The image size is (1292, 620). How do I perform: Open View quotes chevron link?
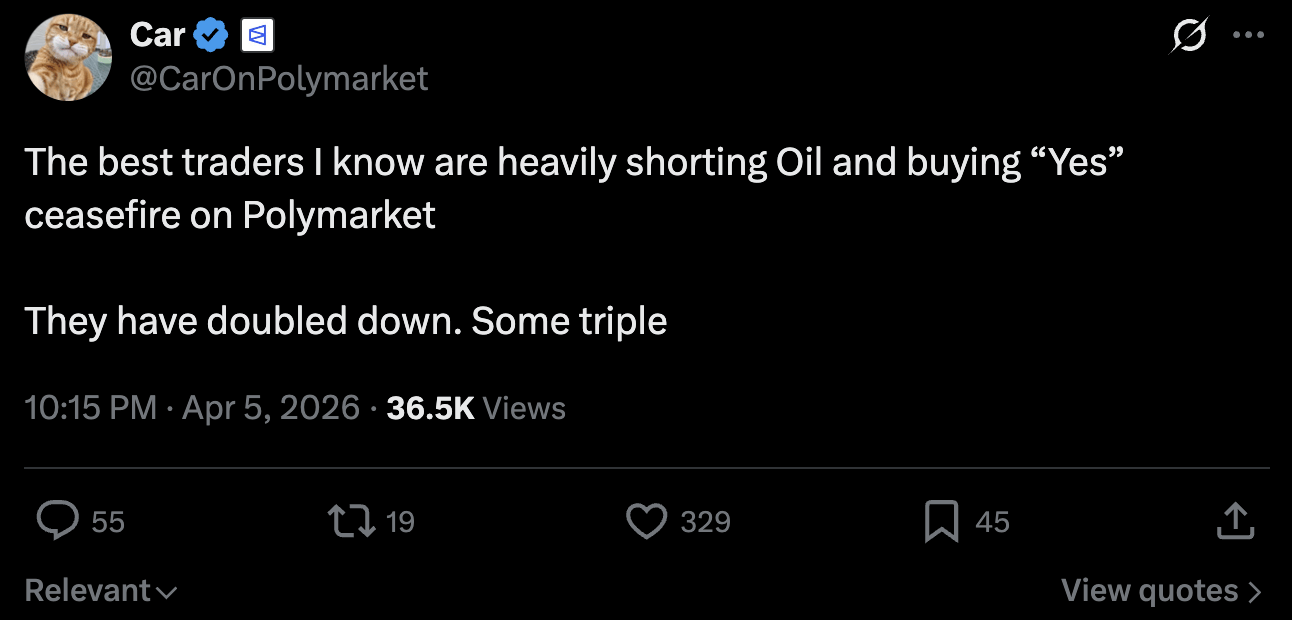(x=1161, y=591)
